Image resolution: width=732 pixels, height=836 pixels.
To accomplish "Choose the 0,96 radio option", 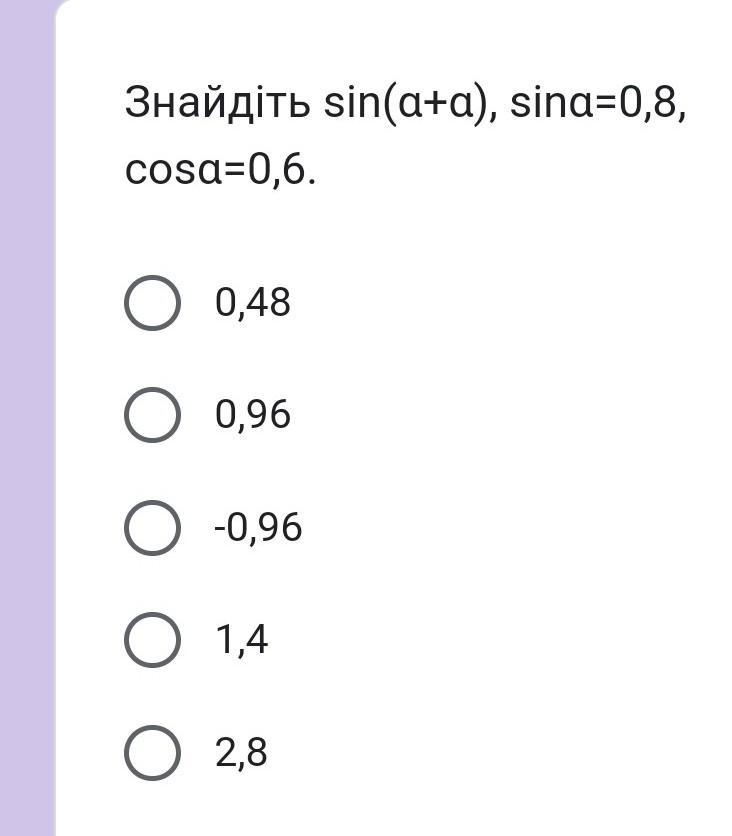I will 153,415.
